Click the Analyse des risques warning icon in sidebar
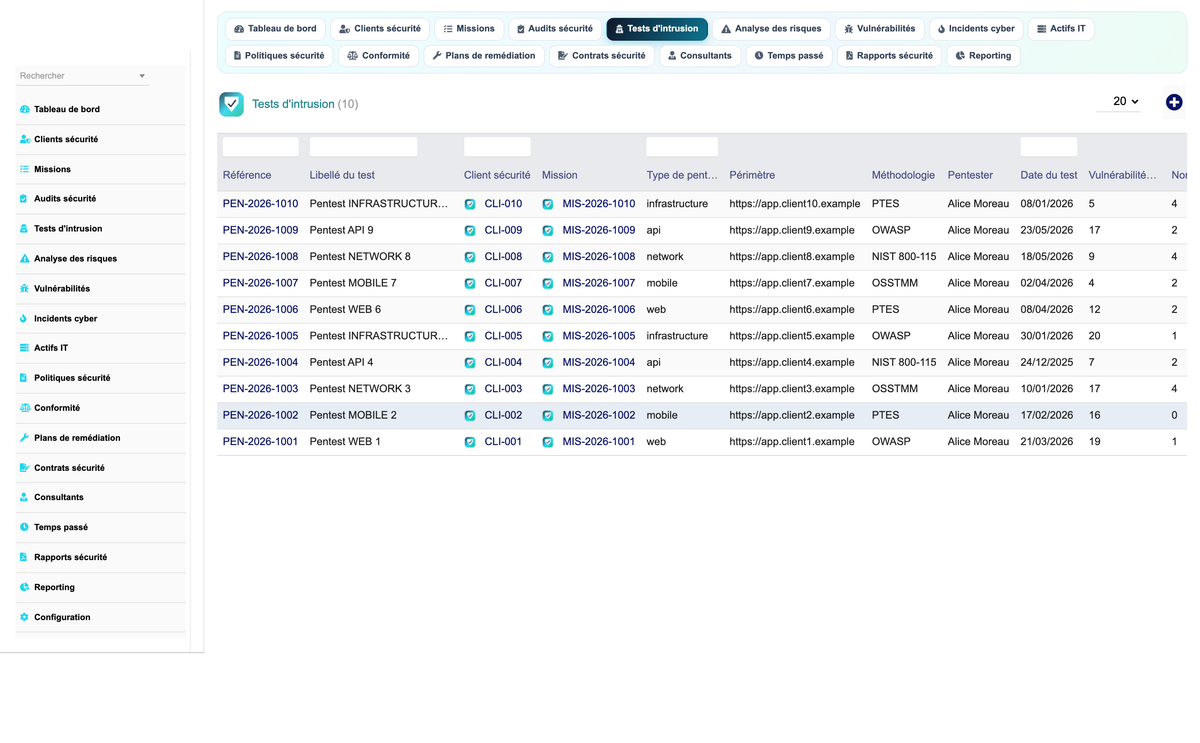Viewport: 1200px width, 743px height. click(x=24, y=258)
